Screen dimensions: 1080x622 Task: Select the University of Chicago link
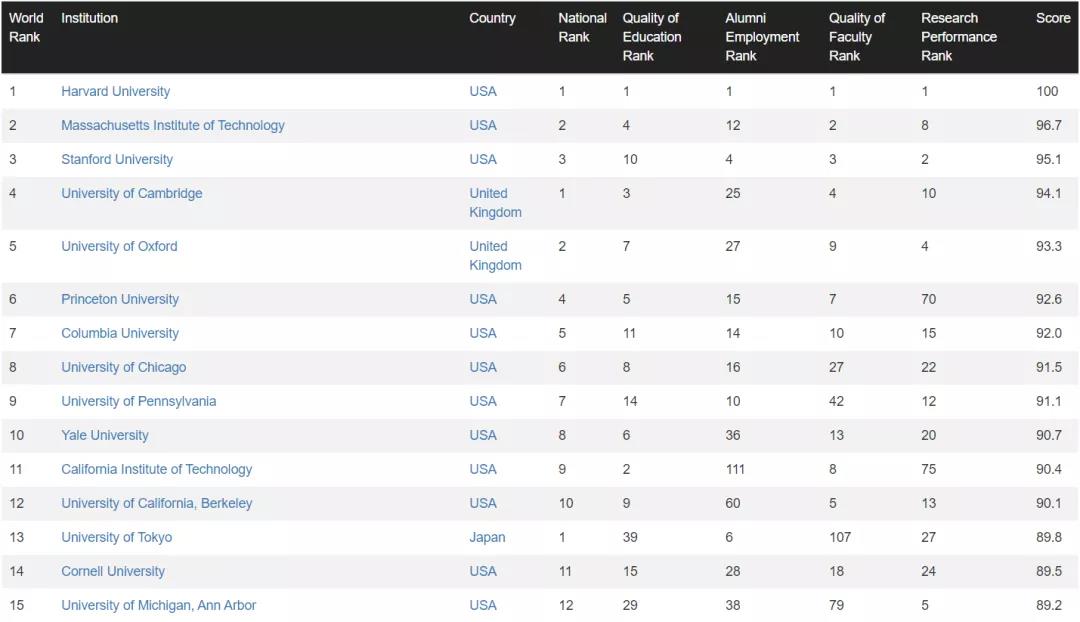point(123,367)
